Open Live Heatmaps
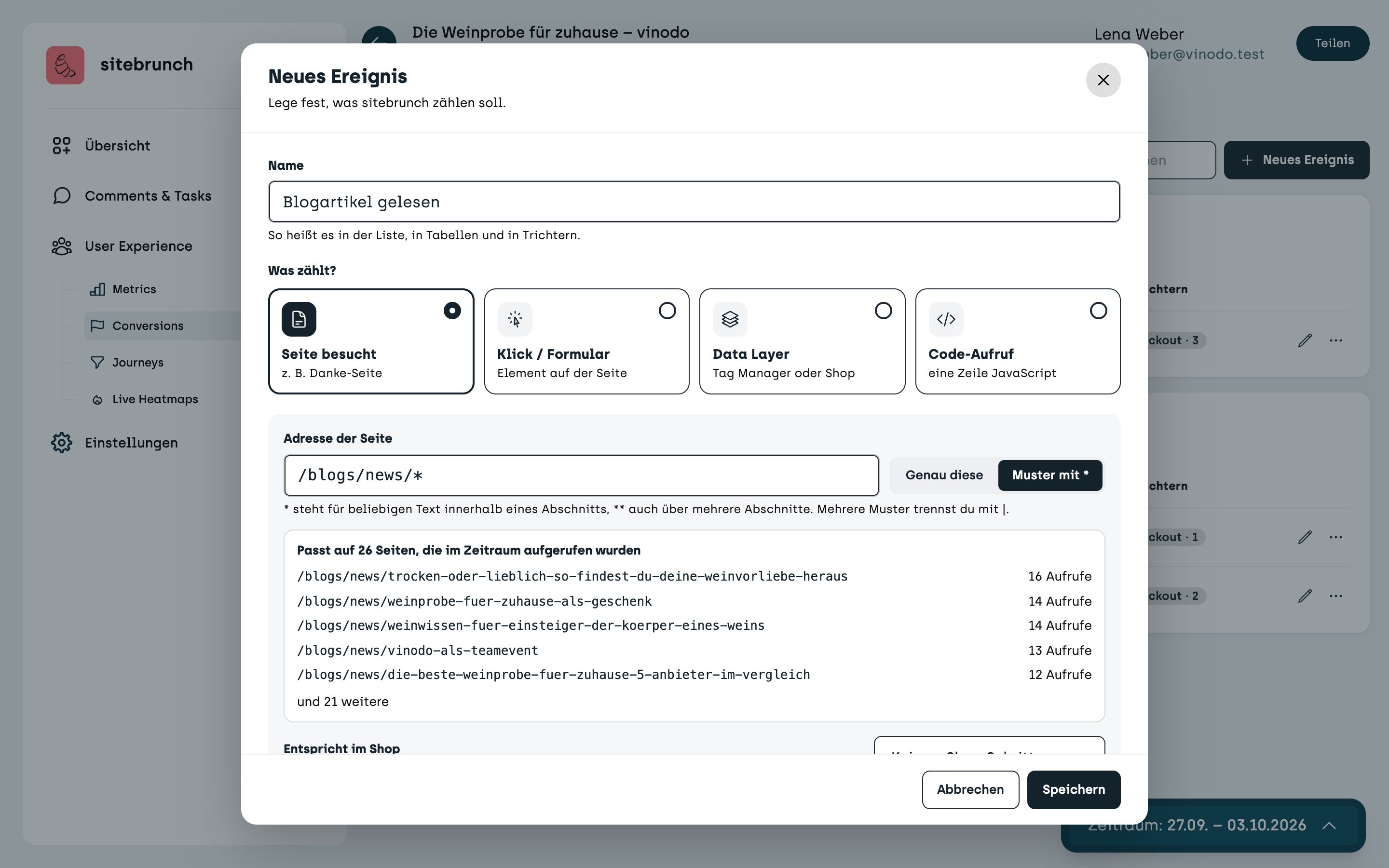Image resolution: width=1389 pixels, height=868 pixels. [155, 399]
